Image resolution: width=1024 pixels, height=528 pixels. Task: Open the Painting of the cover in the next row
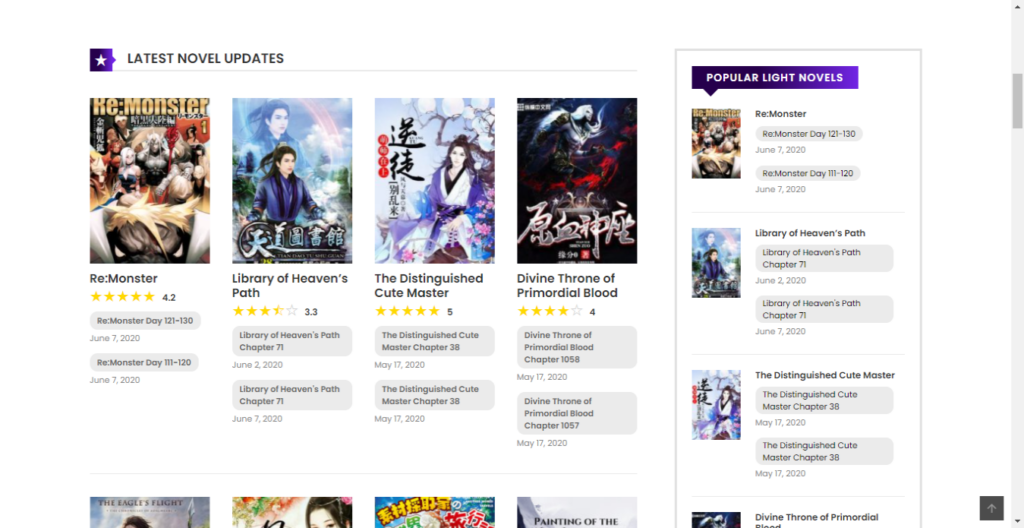tap(577, 512)
